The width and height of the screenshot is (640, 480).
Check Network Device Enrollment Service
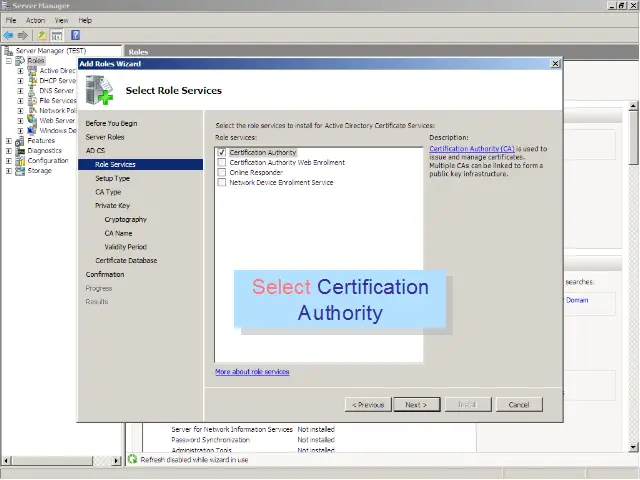point(222,182)
